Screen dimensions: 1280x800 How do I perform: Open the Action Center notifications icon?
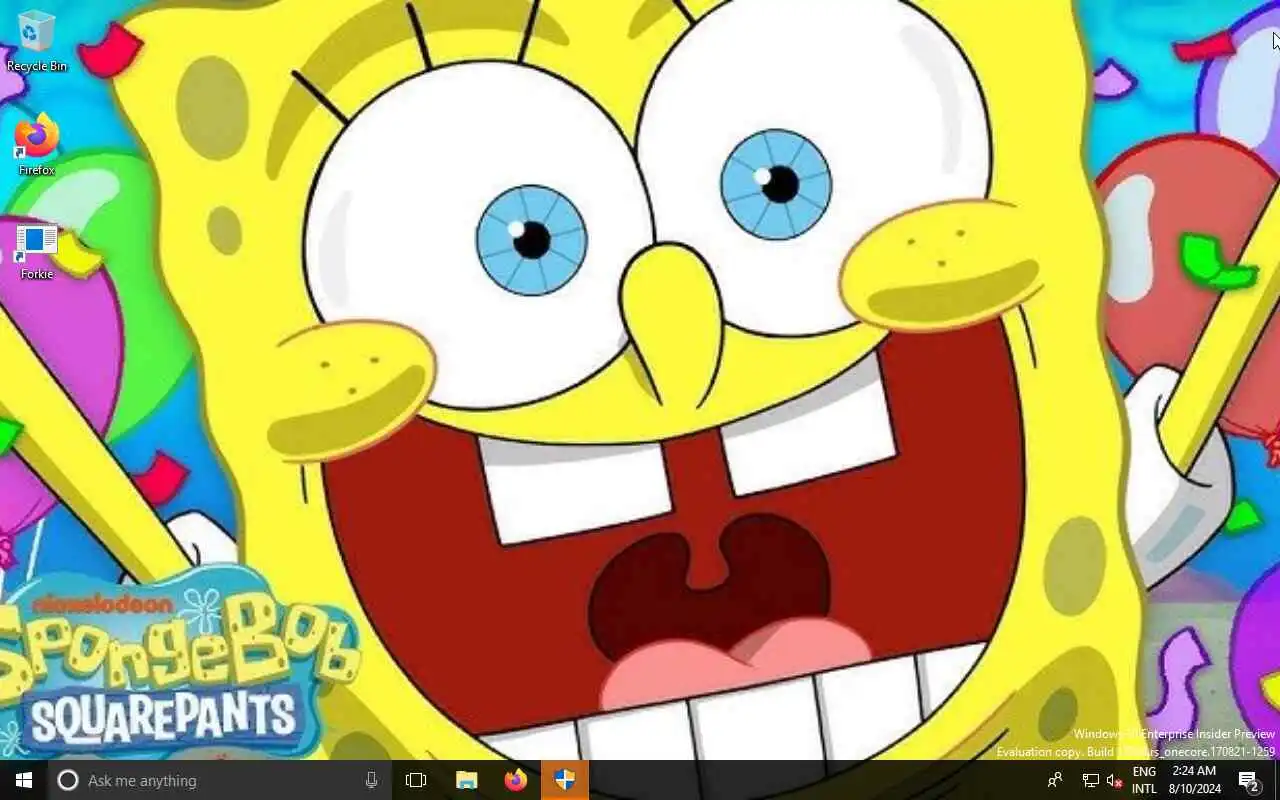pos(1248,780)
